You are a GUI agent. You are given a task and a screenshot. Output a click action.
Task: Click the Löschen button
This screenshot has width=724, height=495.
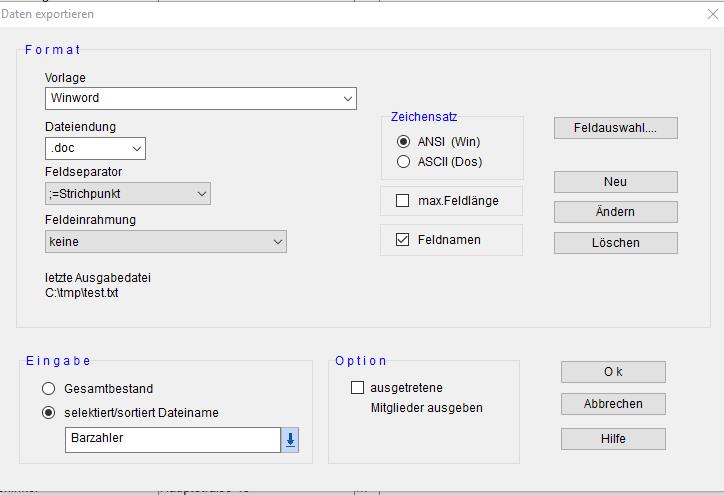615,243
